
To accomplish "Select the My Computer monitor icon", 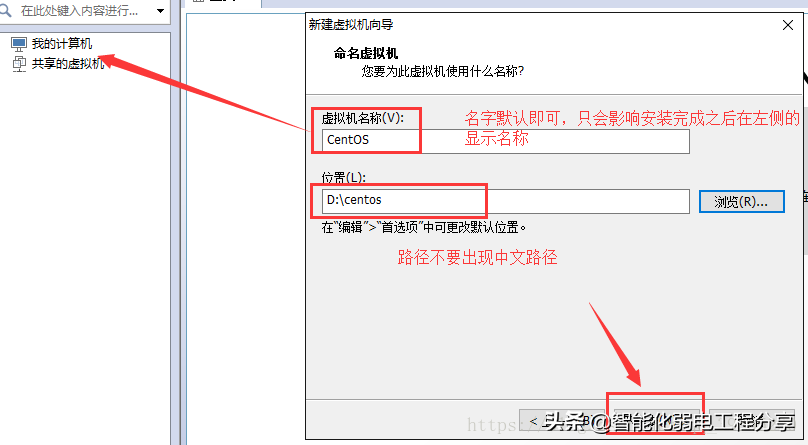I will pos(18,44).
